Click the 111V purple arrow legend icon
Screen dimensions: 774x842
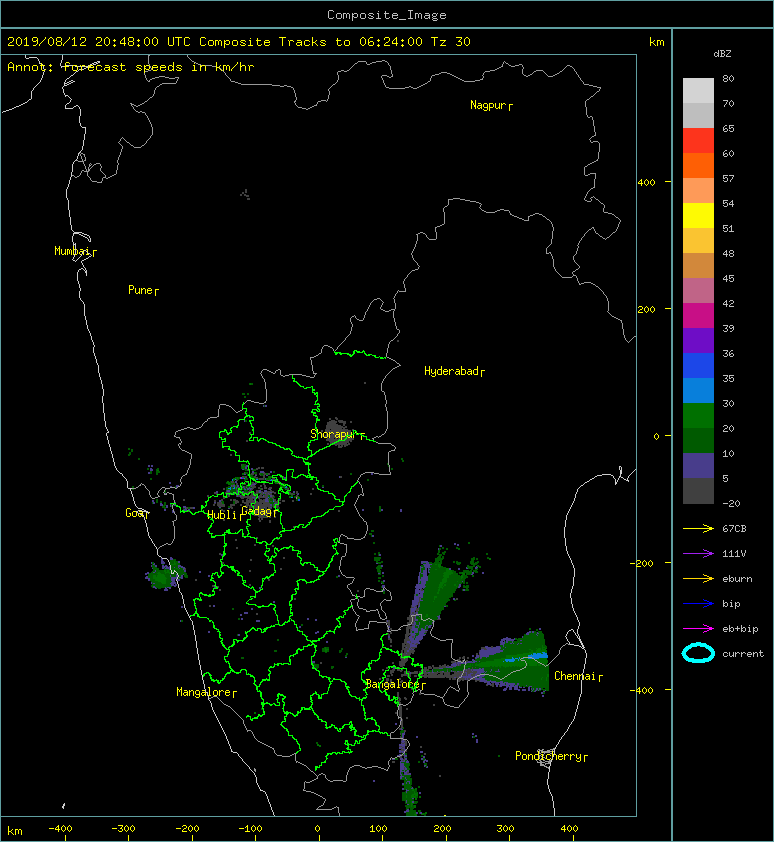click(698, 553)
